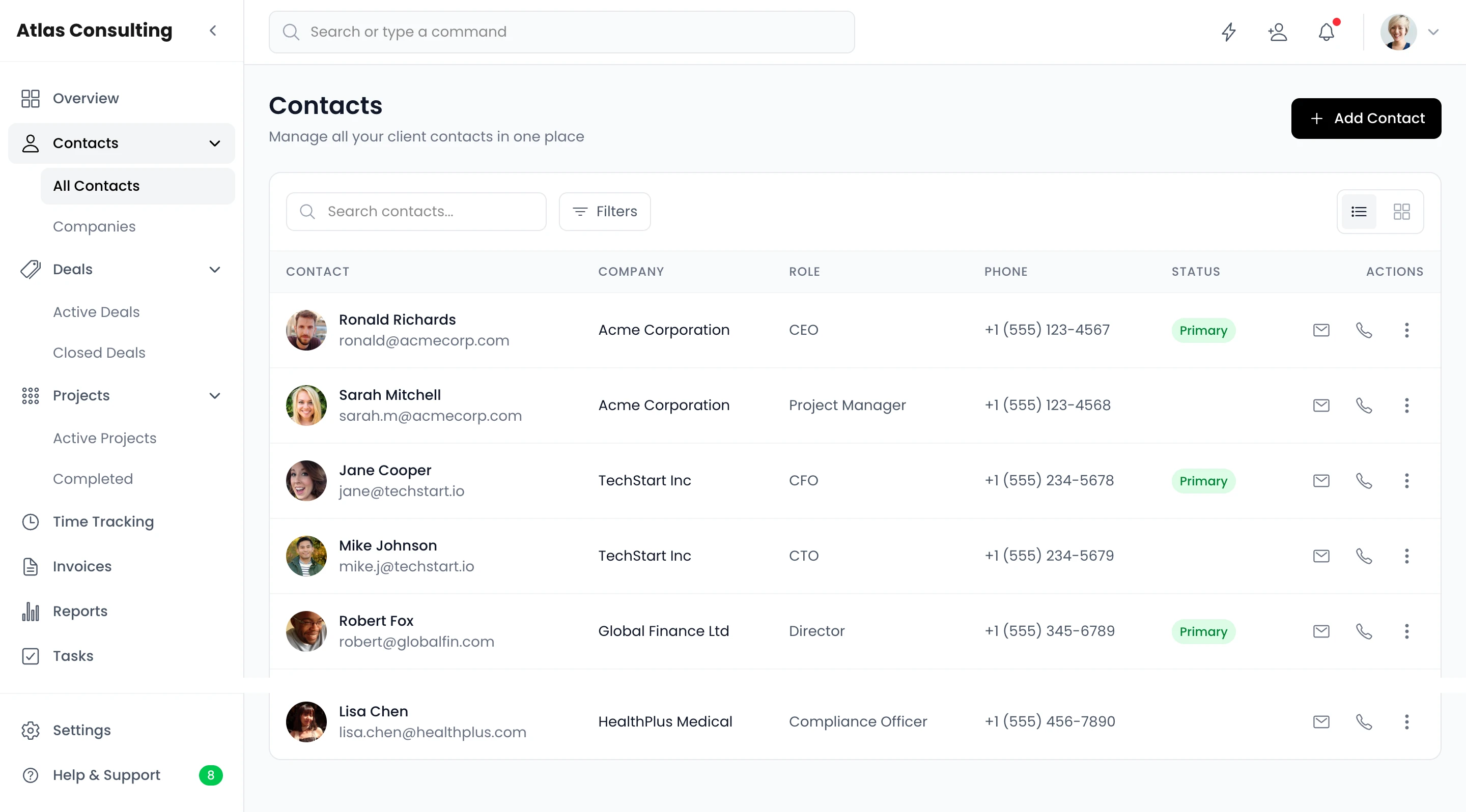Select the All Contacts tab
This screenshot has width=1466, height=812.
pos(96,185)
